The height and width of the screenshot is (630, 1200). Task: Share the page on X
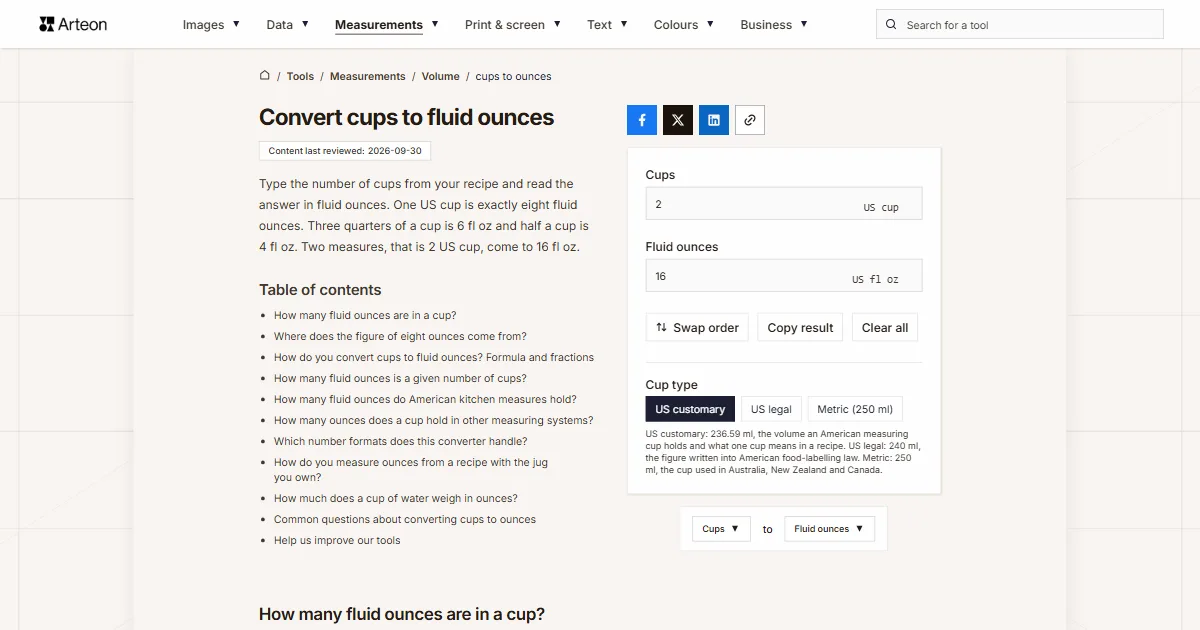point(678,120)
